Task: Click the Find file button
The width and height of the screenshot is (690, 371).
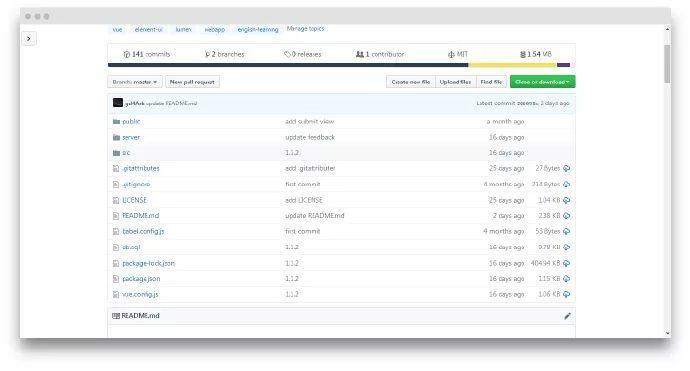Action: pyautogui.click(x=491, y=82)
